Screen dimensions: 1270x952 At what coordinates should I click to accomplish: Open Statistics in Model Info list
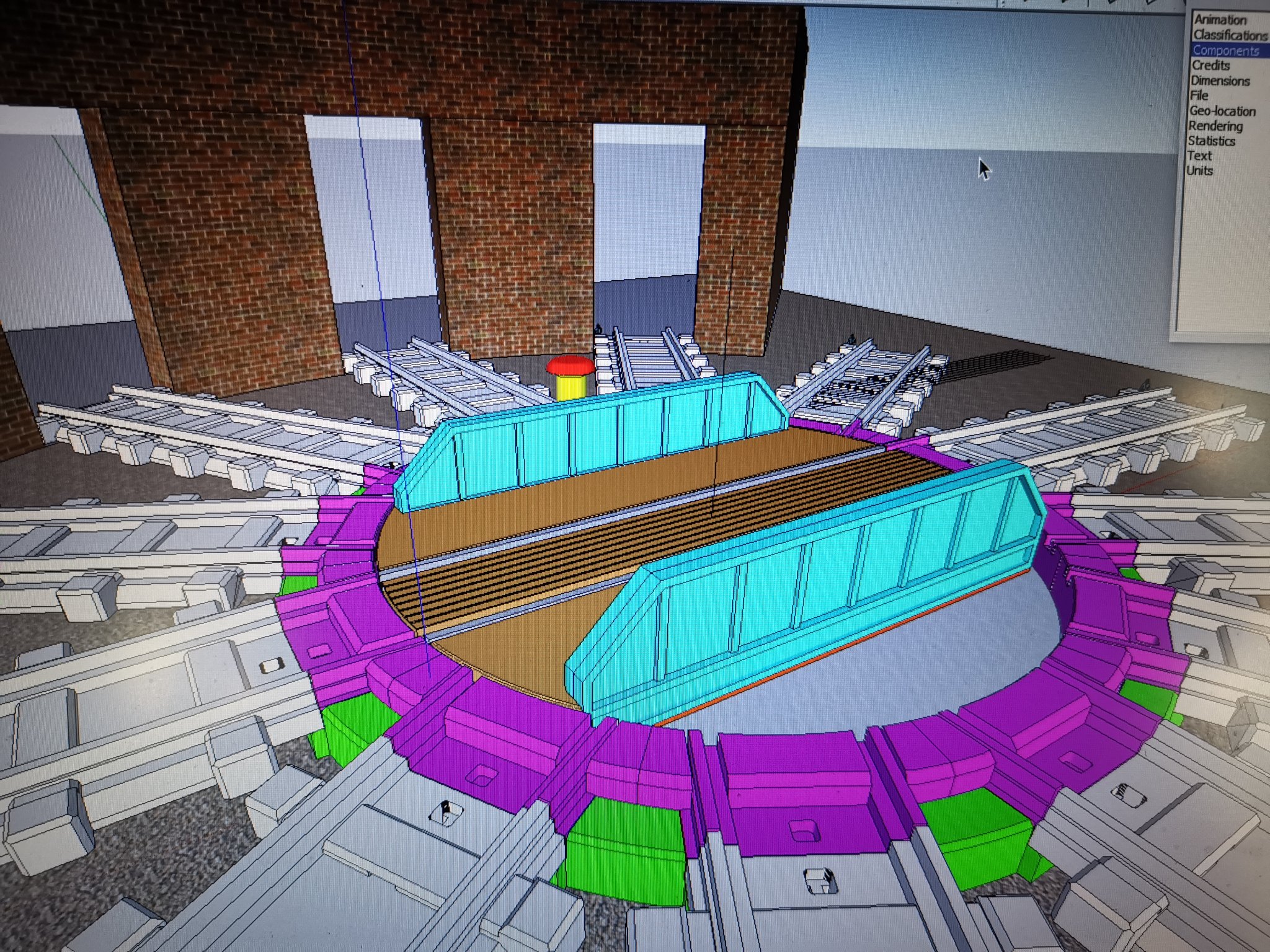(x=1212, y=141)
